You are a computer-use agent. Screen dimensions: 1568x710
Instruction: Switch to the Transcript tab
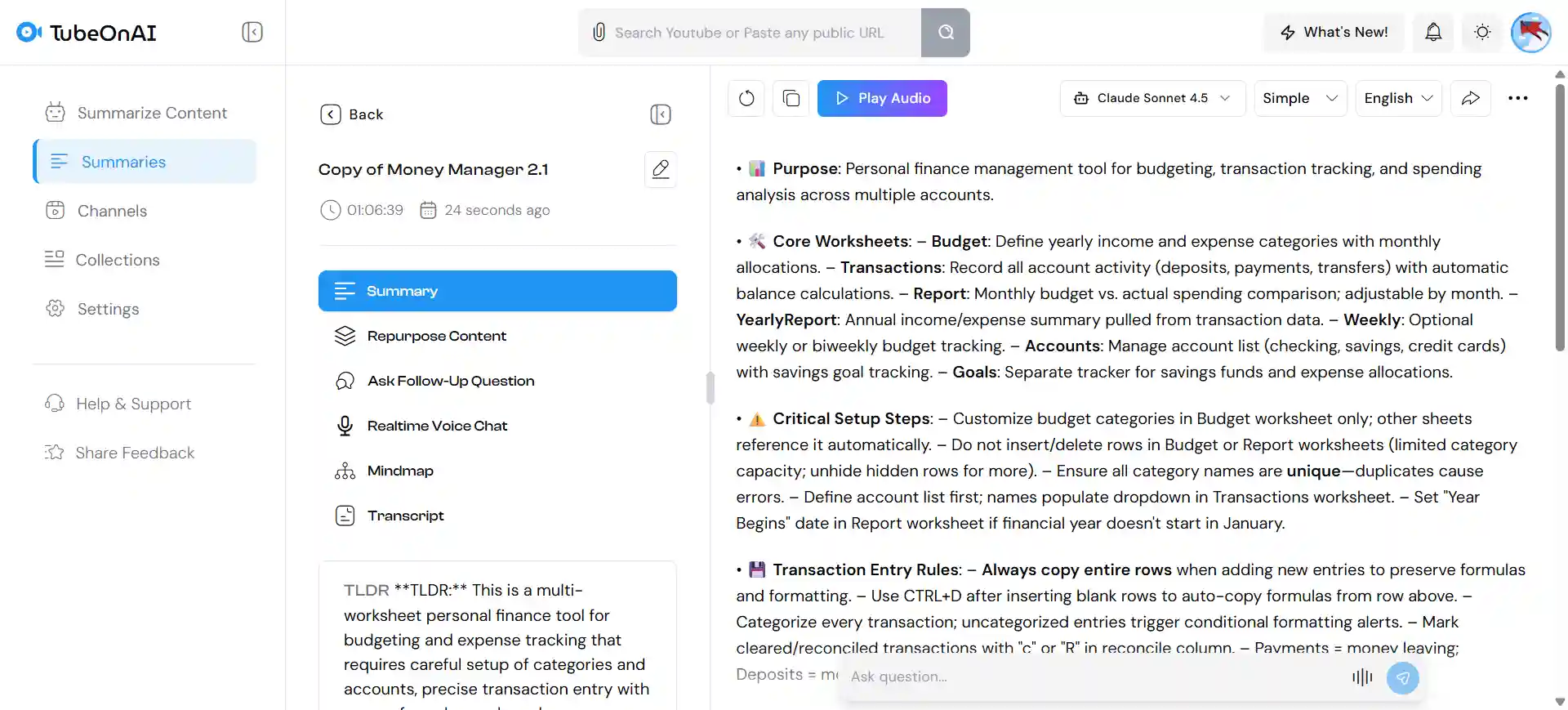405,516
